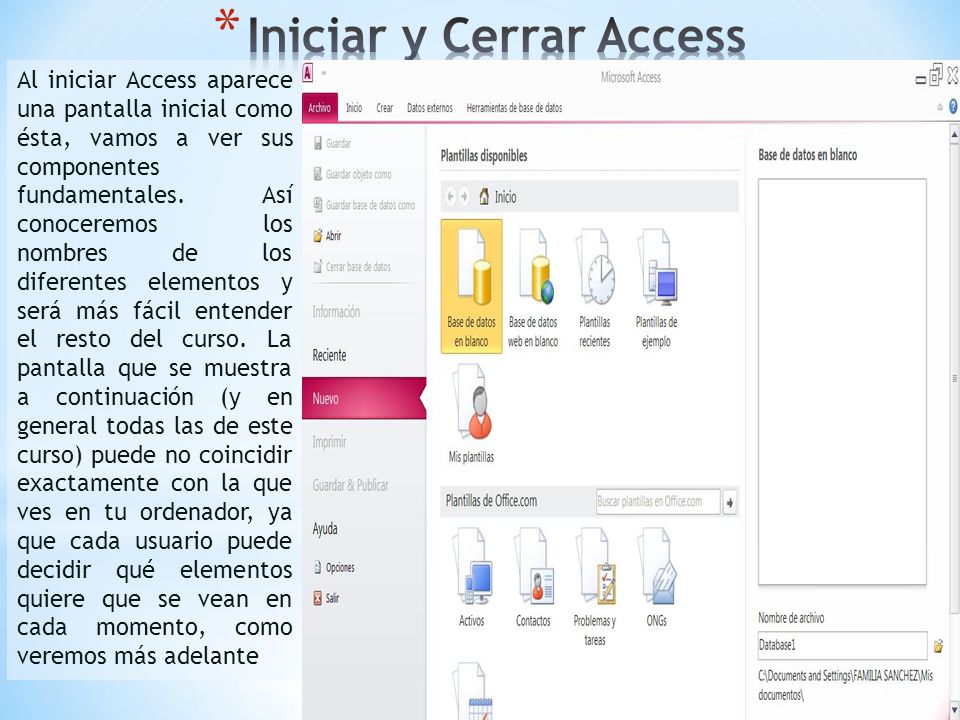Open the Imprimir section
This screenshot has width=960, height=720.
(329, 442)
